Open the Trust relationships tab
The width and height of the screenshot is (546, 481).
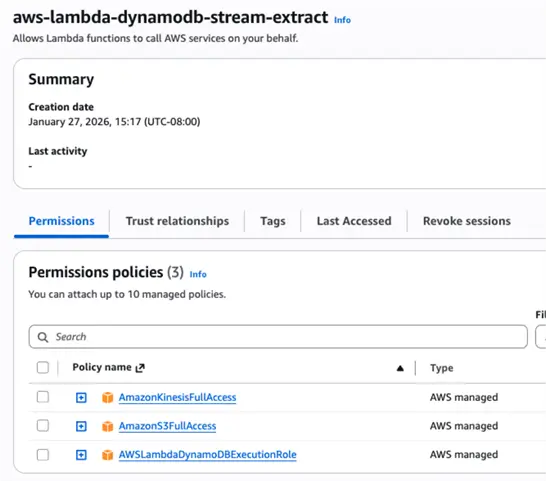click(x=177, y=221)
